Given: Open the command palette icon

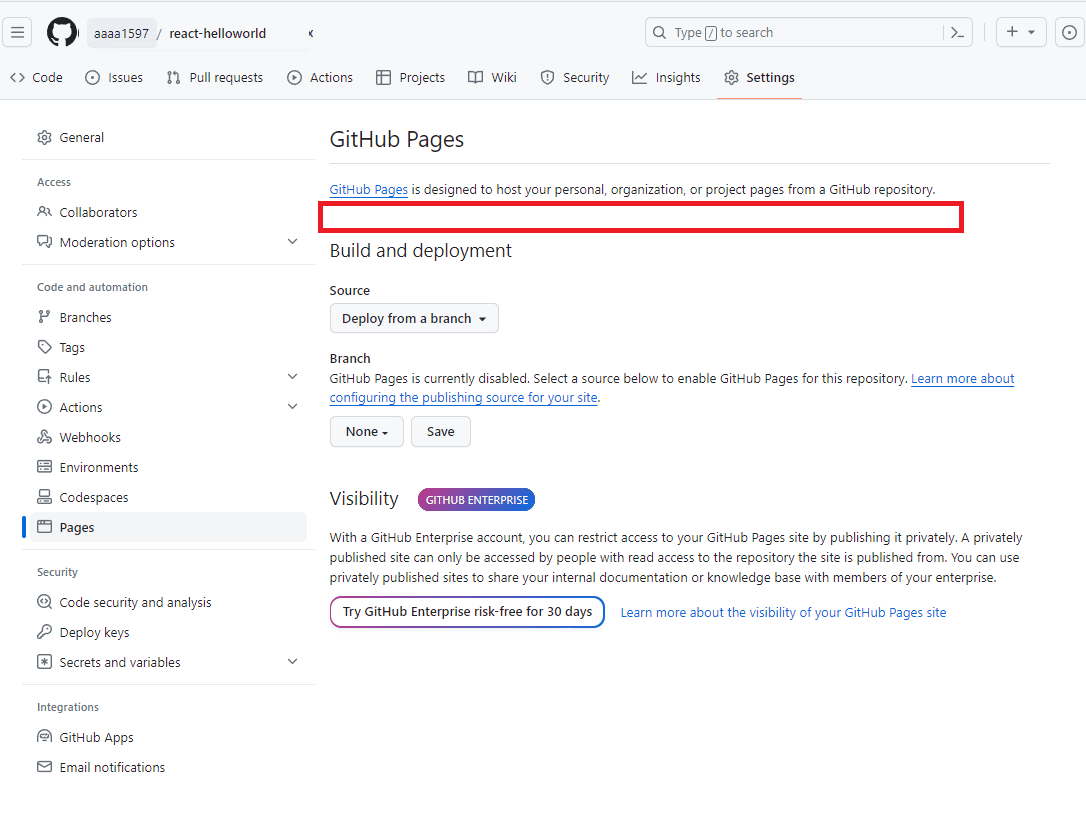Looking at the screenshot, I should coord(957,33).
